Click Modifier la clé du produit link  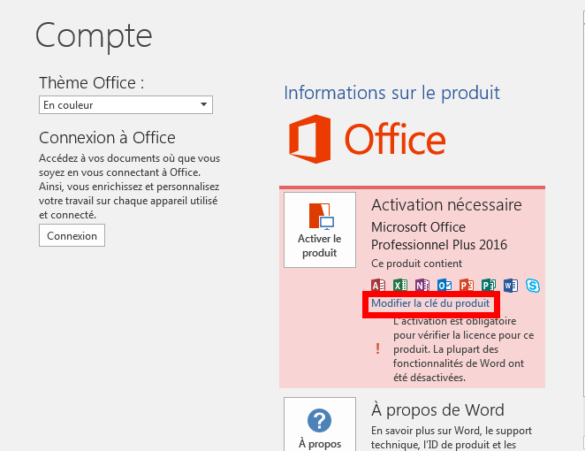[x=430, y=303]
